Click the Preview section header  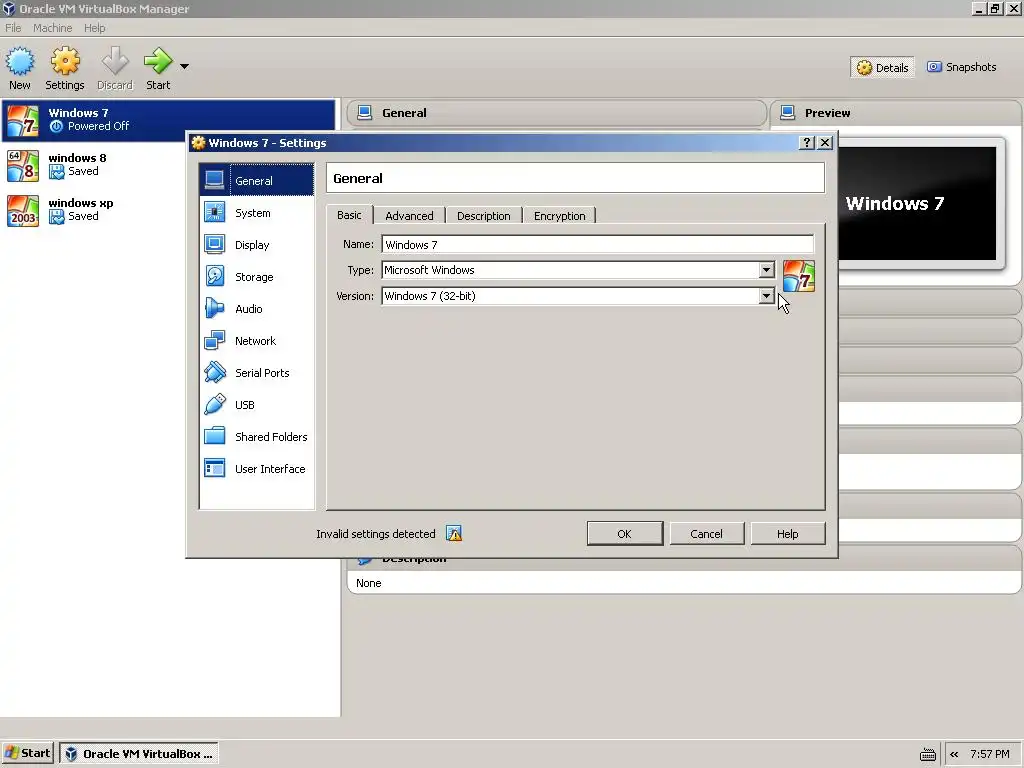pyautogui.click(x=897, y=113)
